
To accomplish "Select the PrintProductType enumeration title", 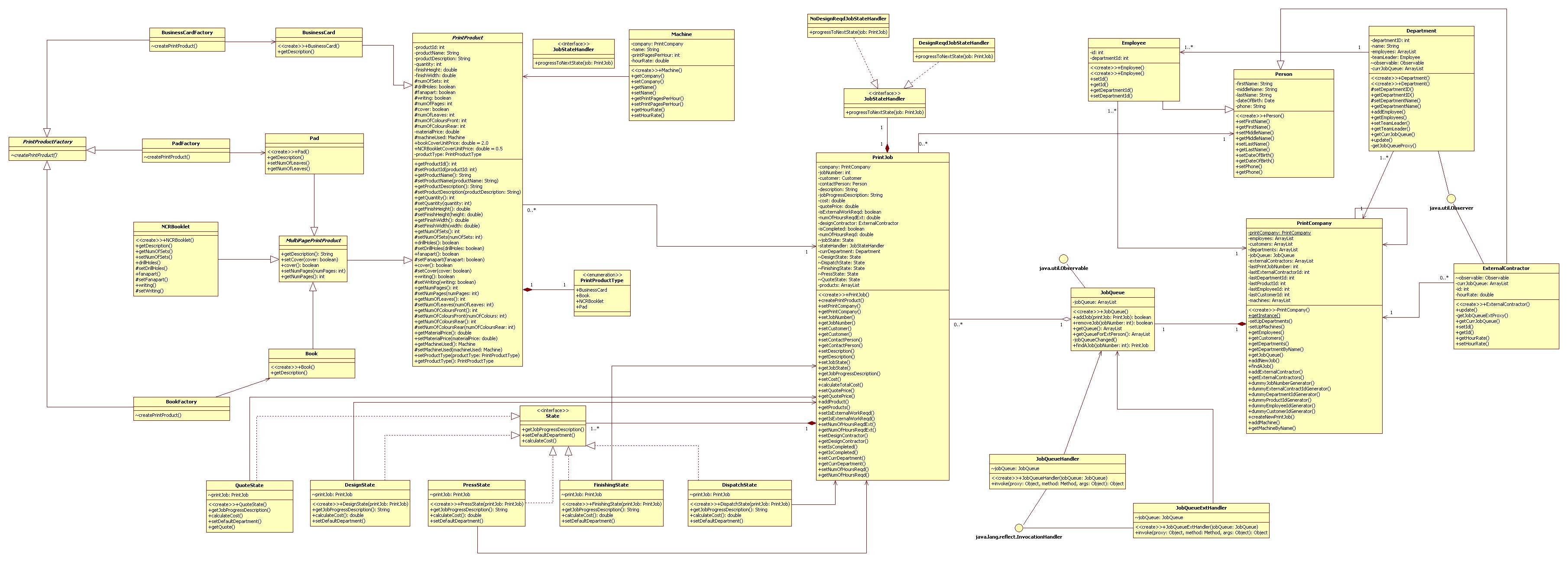I will (601, 280).
